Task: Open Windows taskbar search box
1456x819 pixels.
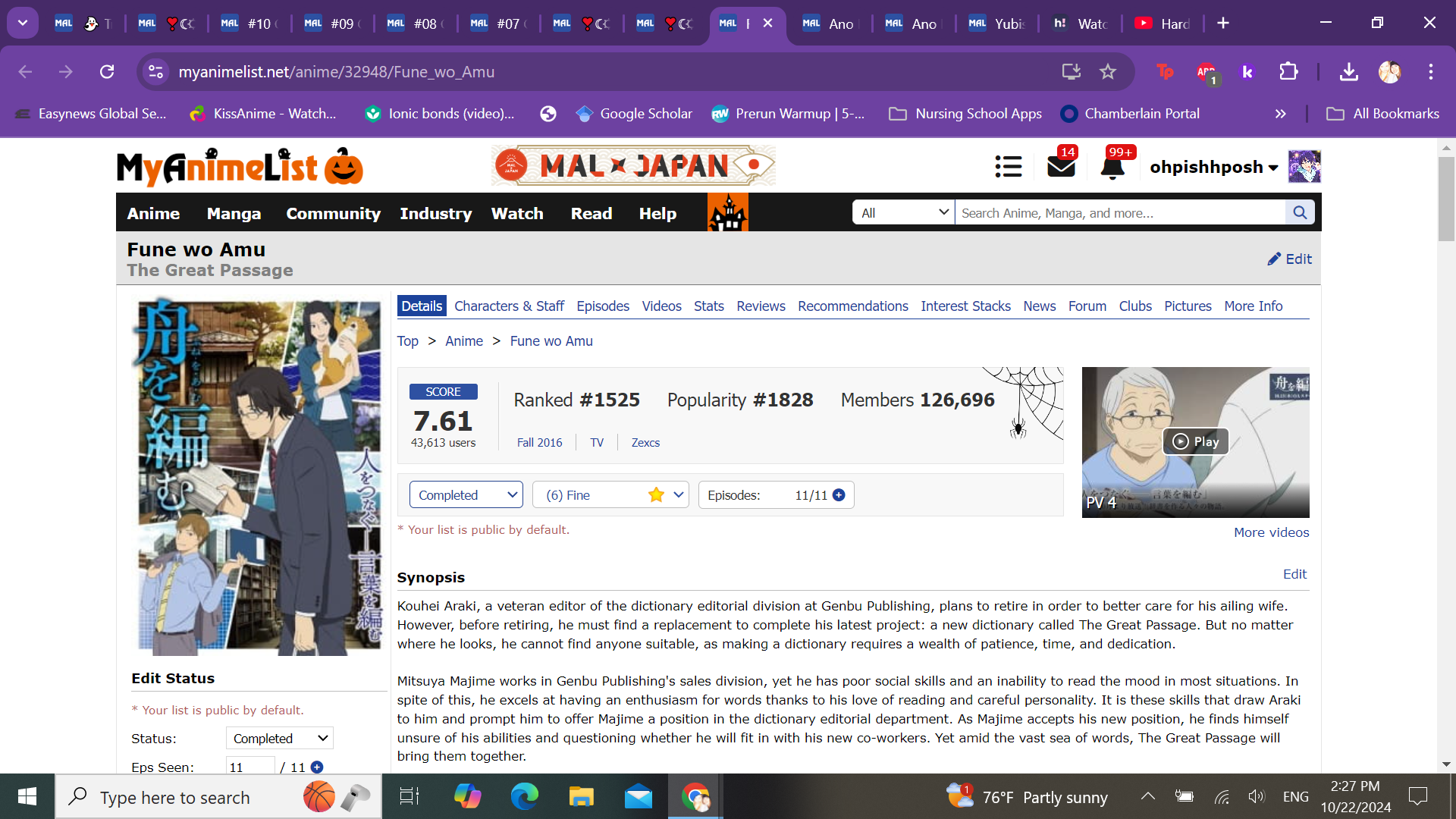Action: (x=218, y=797)
